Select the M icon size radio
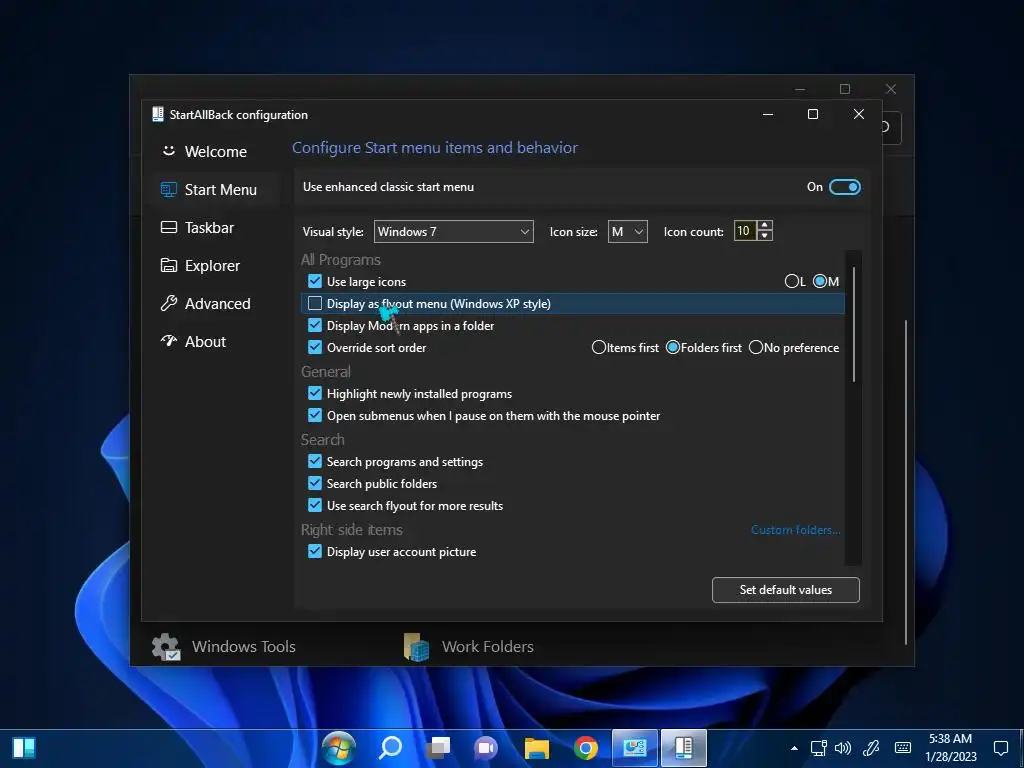The width and height of the screenshot is (1024, 768). (820, 281)
